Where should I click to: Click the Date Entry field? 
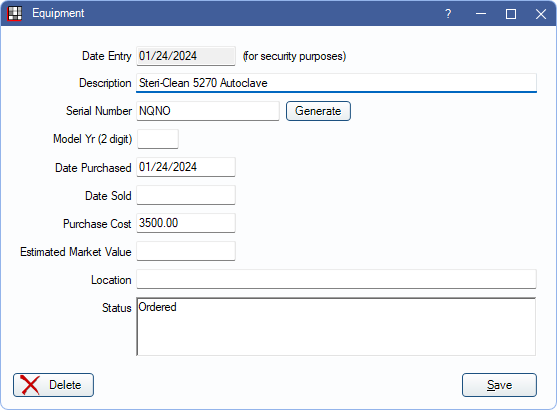(x=186, y=56)
